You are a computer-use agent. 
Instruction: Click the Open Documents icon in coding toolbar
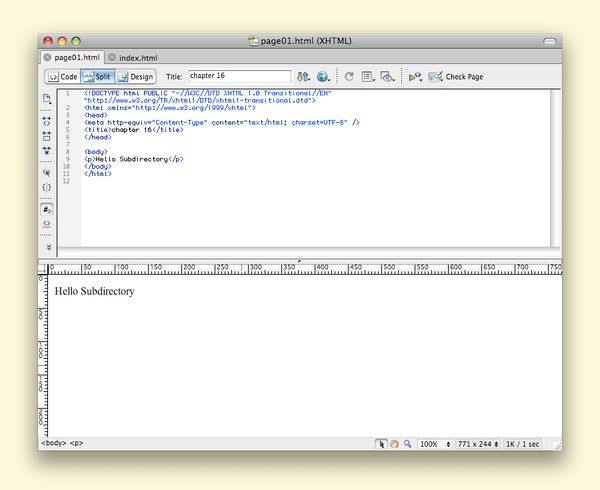[x=46, y=99]
